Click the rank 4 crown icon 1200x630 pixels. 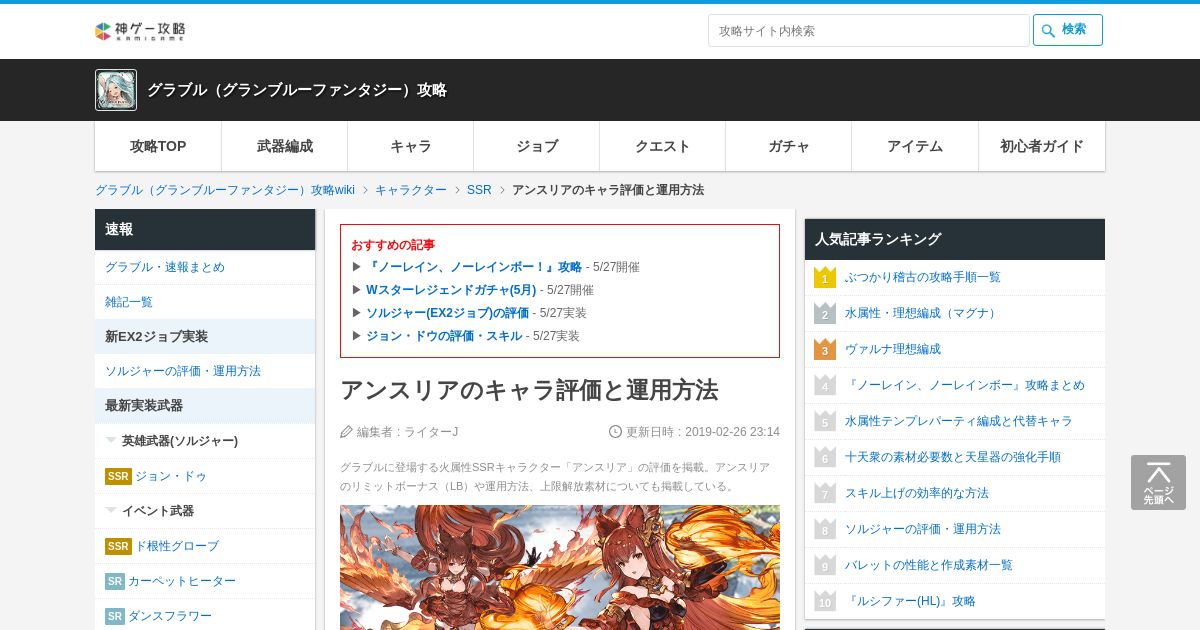(x=825, y=385)
